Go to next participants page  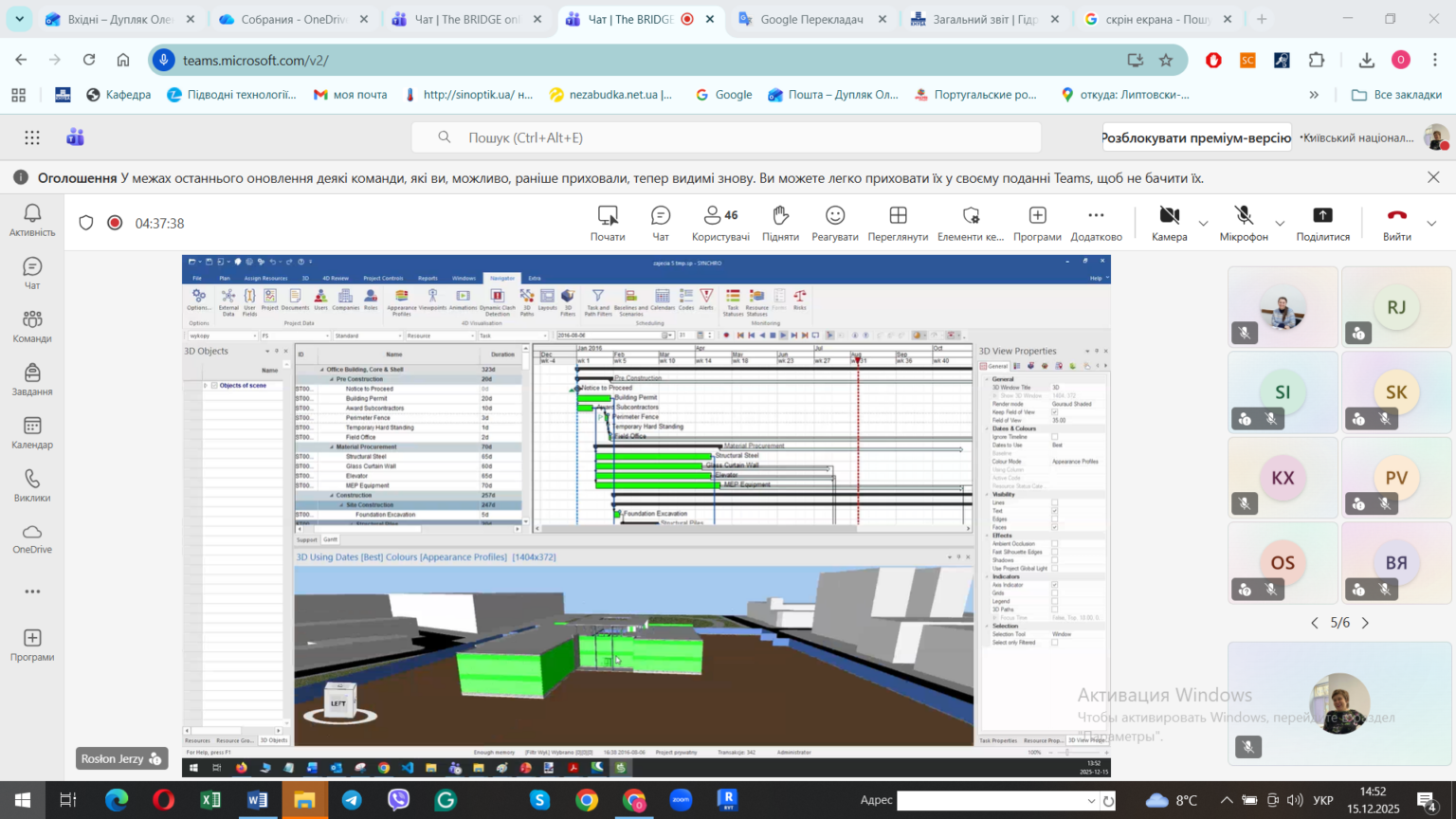(x=1365, y=623)
